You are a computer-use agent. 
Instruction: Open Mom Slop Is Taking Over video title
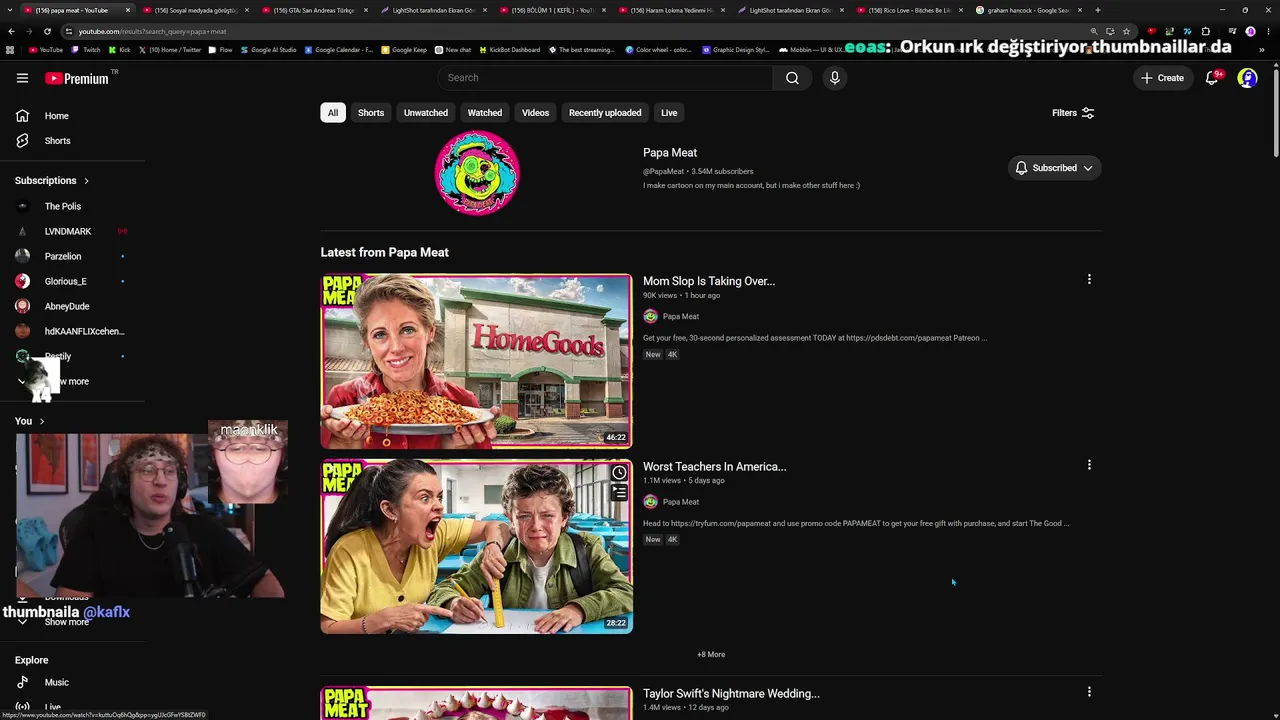(709, 281)
